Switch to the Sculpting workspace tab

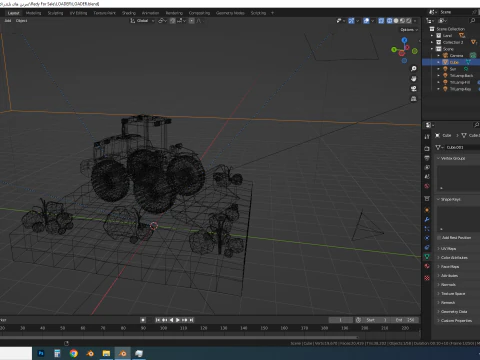55,13
